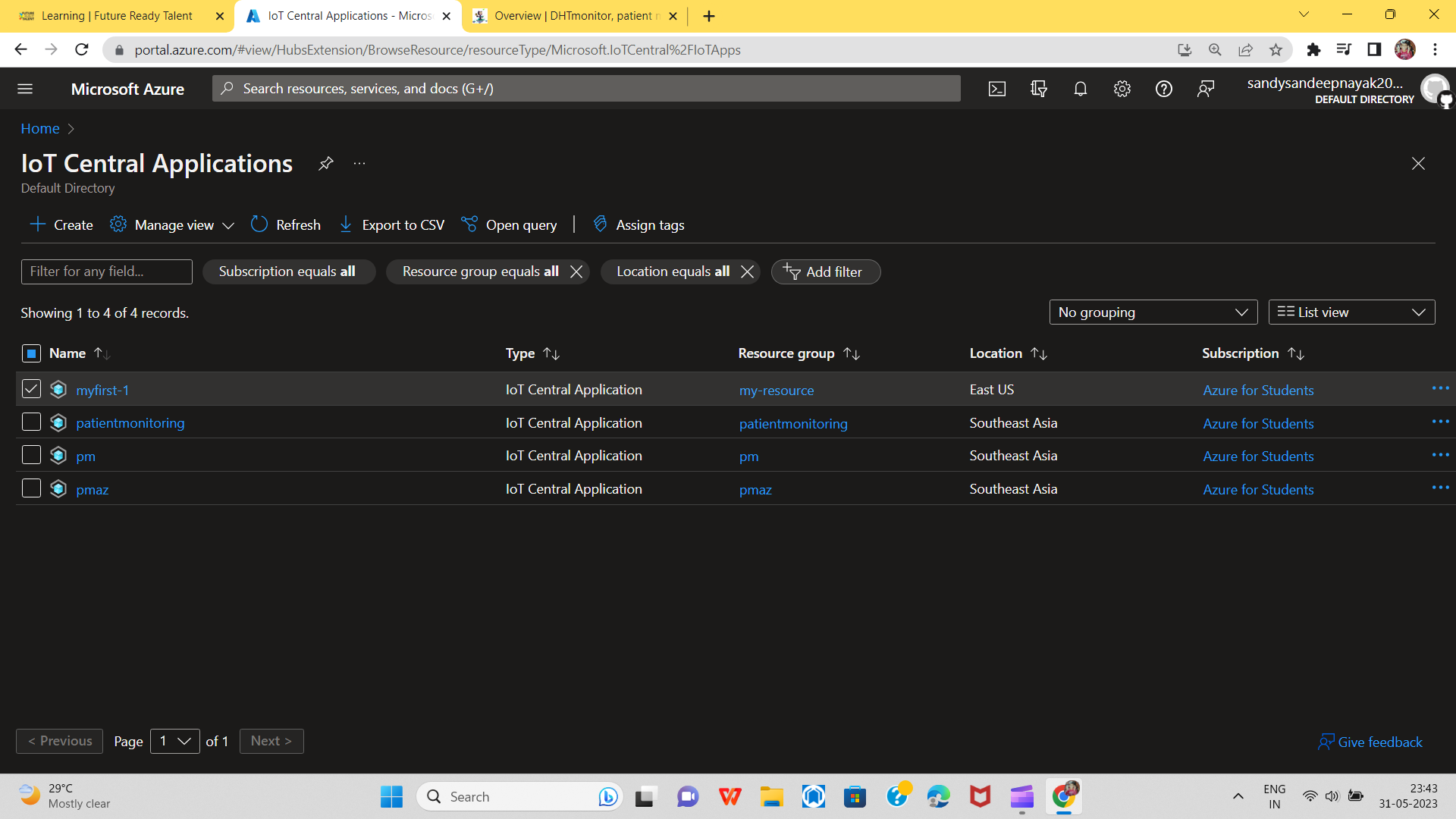Check the pm row checkbox
Screen dimensions: 1456x819
point(31,455)
